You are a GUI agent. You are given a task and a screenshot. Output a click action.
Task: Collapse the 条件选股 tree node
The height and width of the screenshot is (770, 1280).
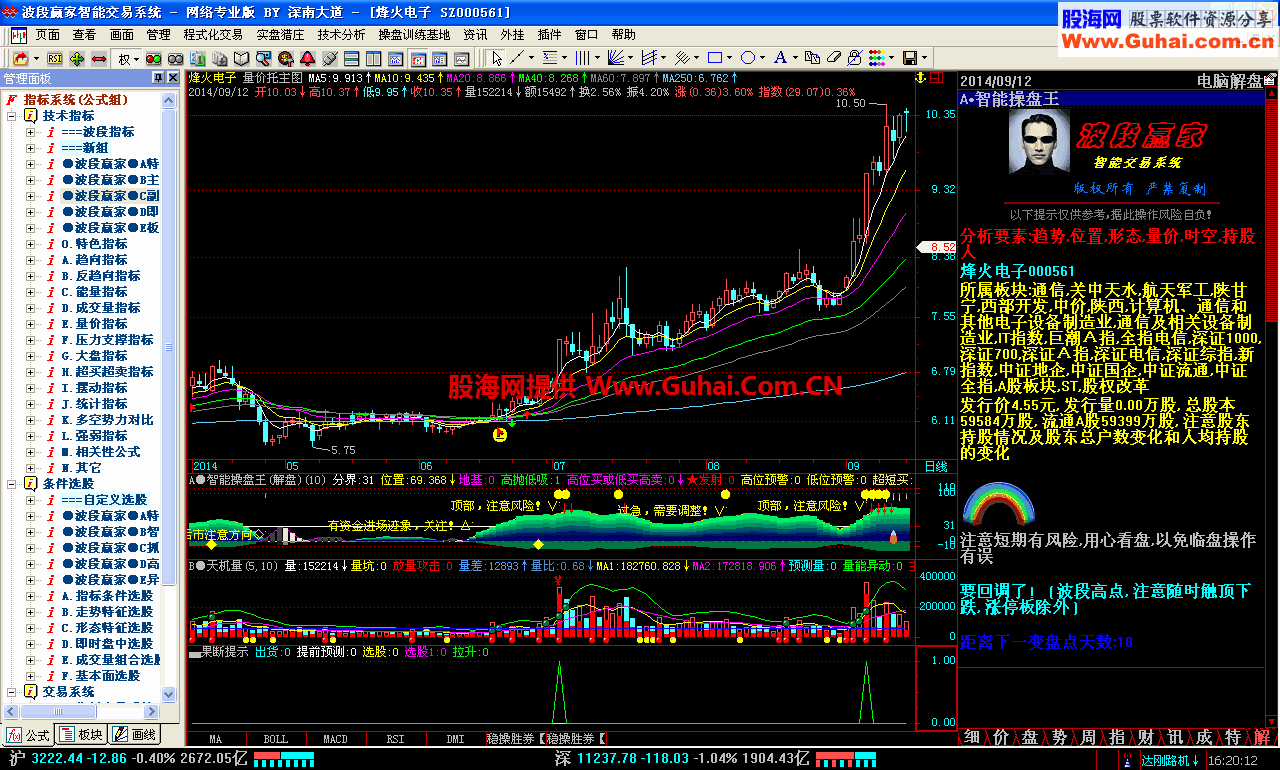(x=13, y=484)
